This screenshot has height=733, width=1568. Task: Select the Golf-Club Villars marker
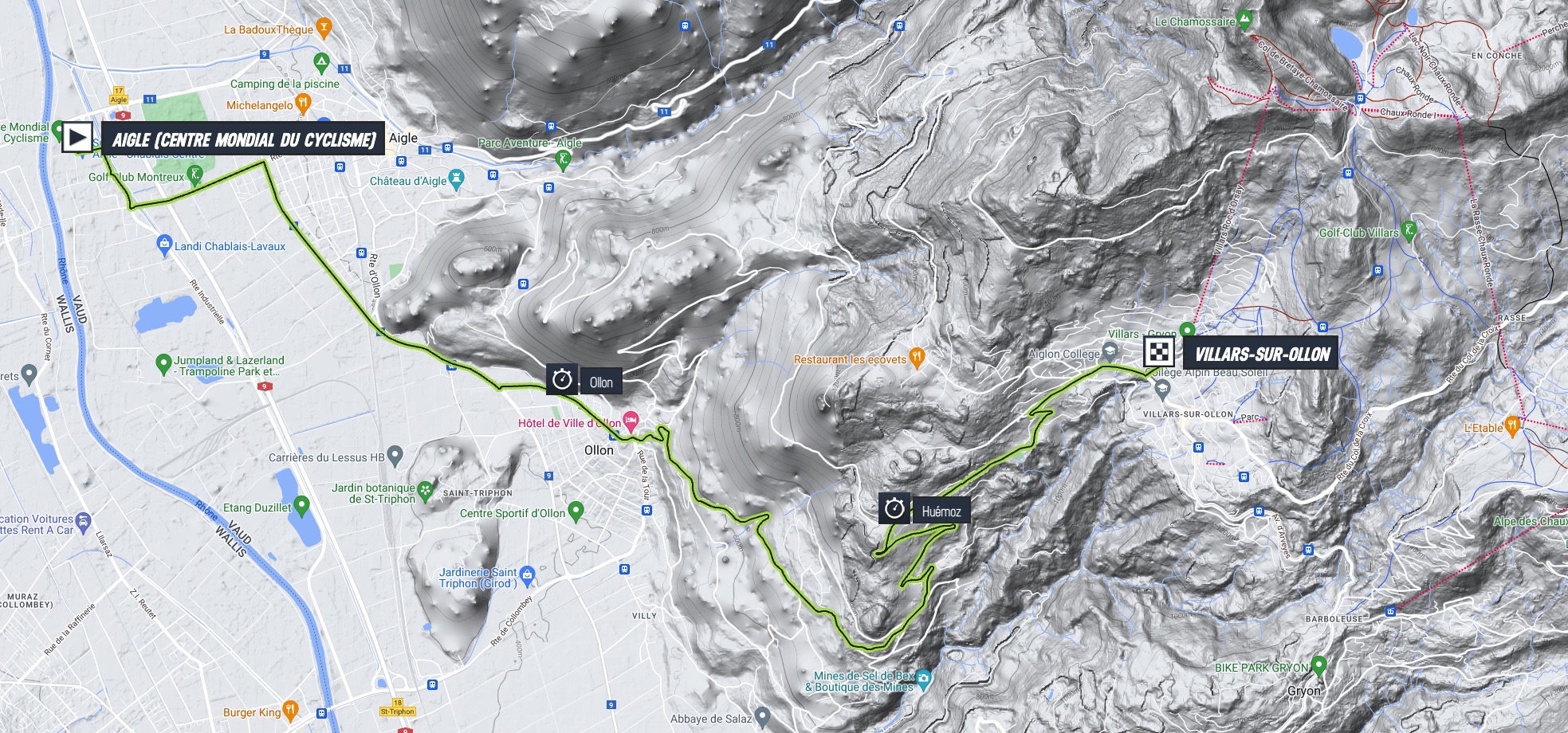[x=1409, y=230]
